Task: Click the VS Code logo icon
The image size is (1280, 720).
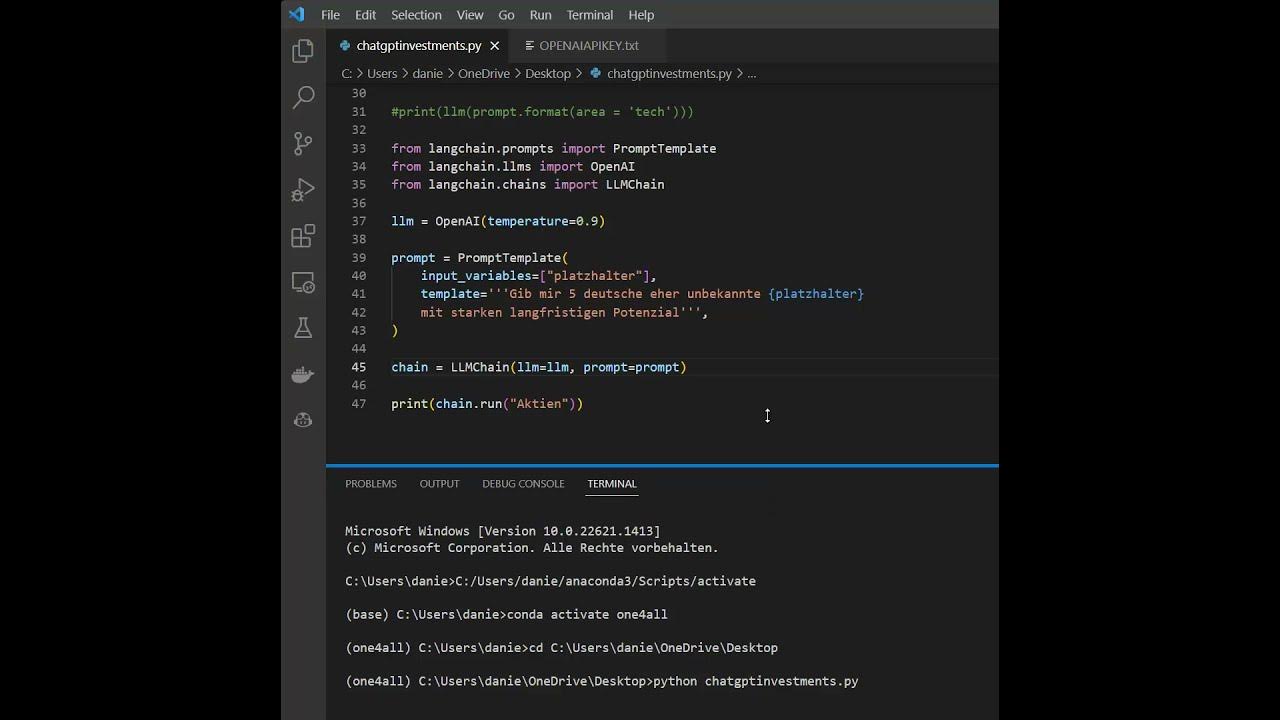Action: (297, 15)
